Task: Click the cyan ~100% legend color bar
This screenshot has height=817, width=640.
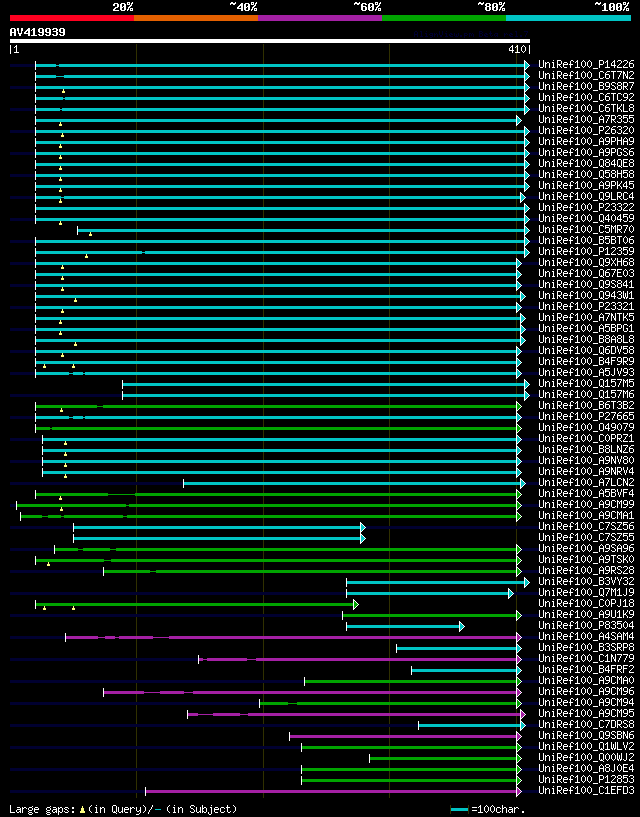Action: pyautogui.click(x=569, y=18)
